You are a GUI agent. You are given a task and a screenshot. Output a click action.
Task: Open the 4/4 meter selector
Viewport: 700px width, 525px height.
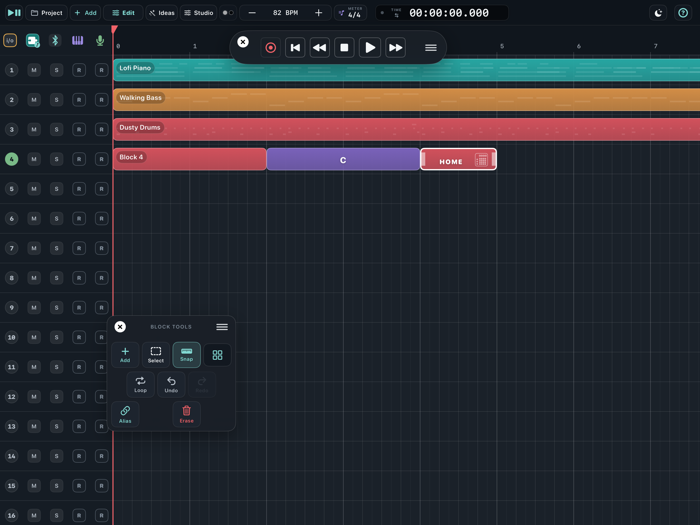[x=350, y=13]
